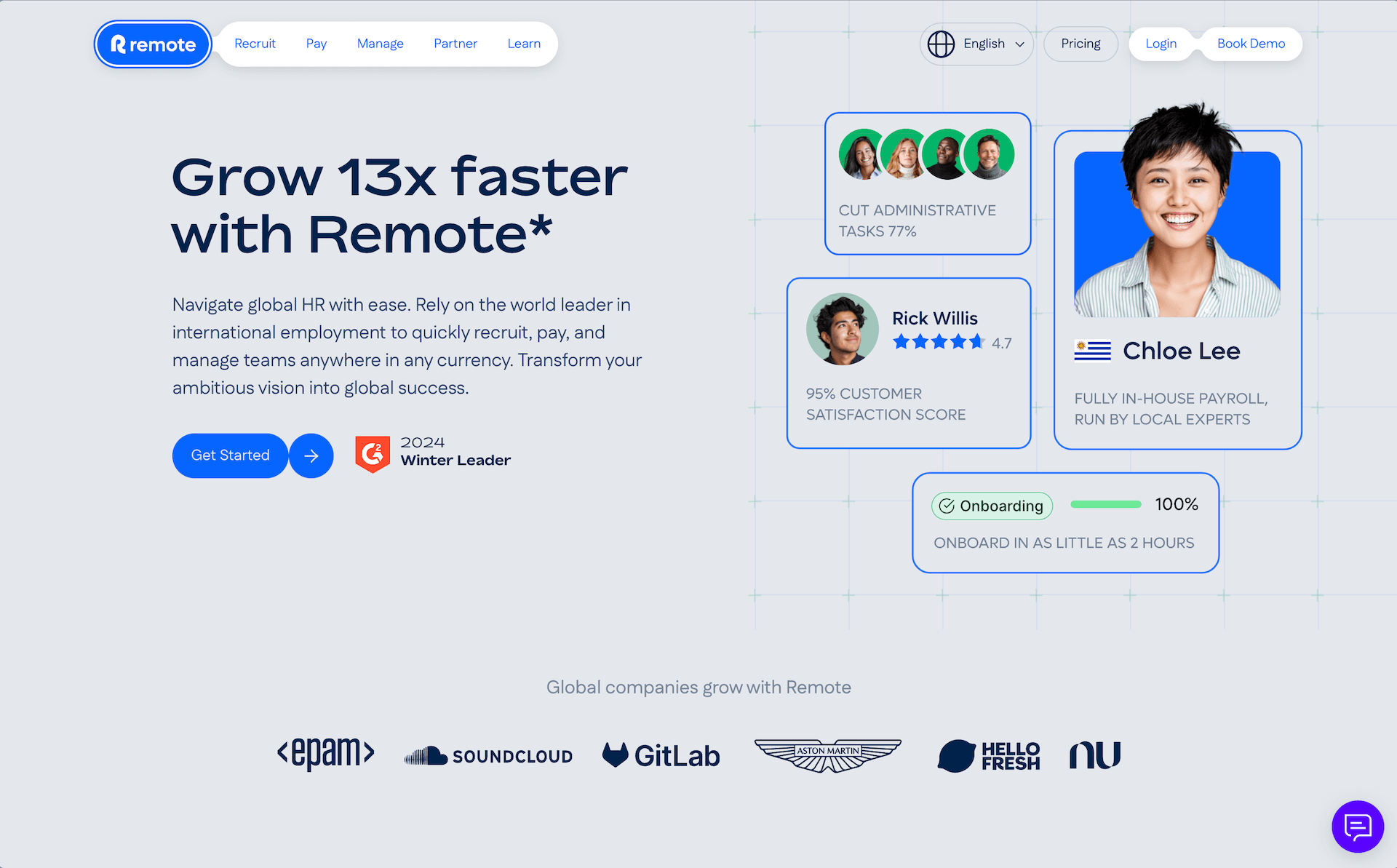Click the Book Demo button
1397x868 pixels.
tap(1251, 43)
